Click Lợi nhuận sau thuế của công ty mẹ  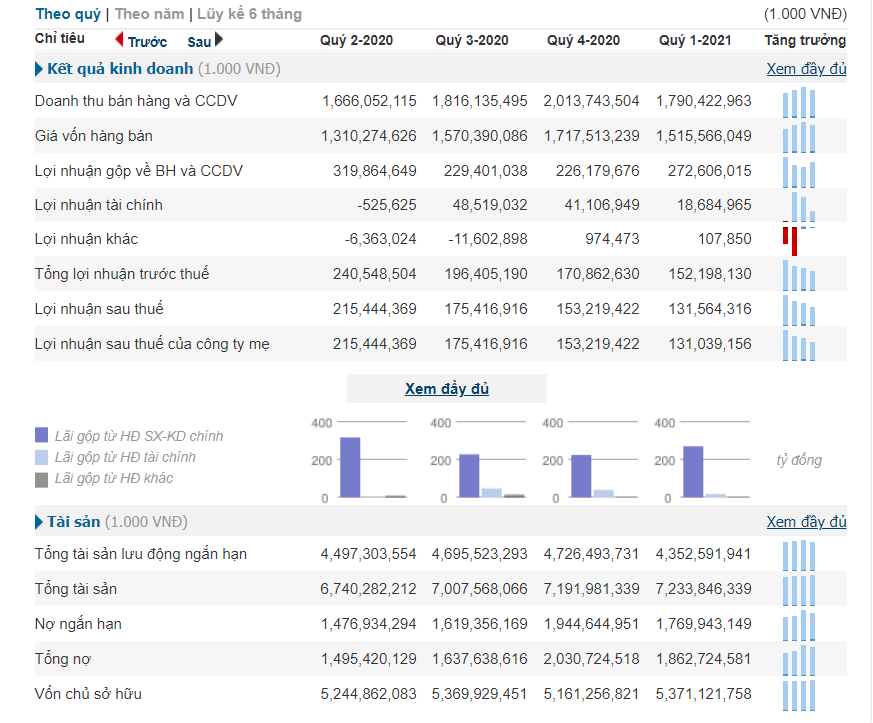[152, 344]
